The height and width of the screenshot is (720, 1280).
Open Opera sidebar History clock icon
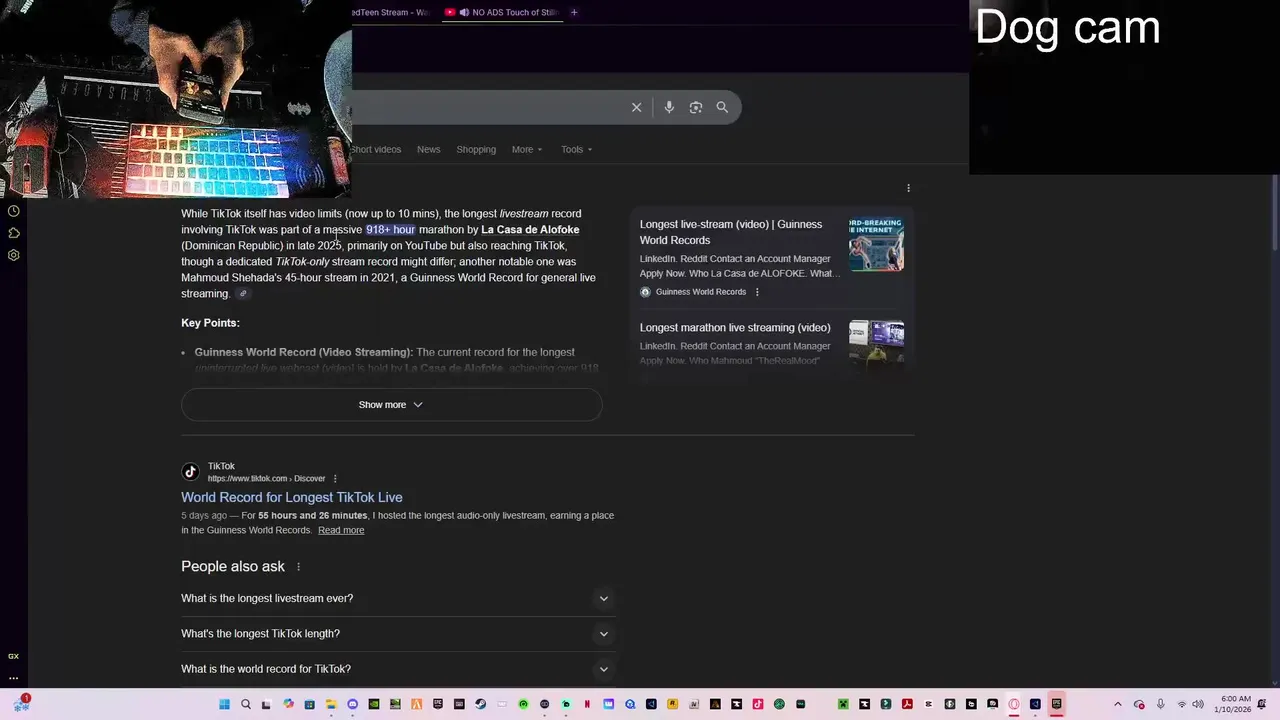[x=14, y=211]
